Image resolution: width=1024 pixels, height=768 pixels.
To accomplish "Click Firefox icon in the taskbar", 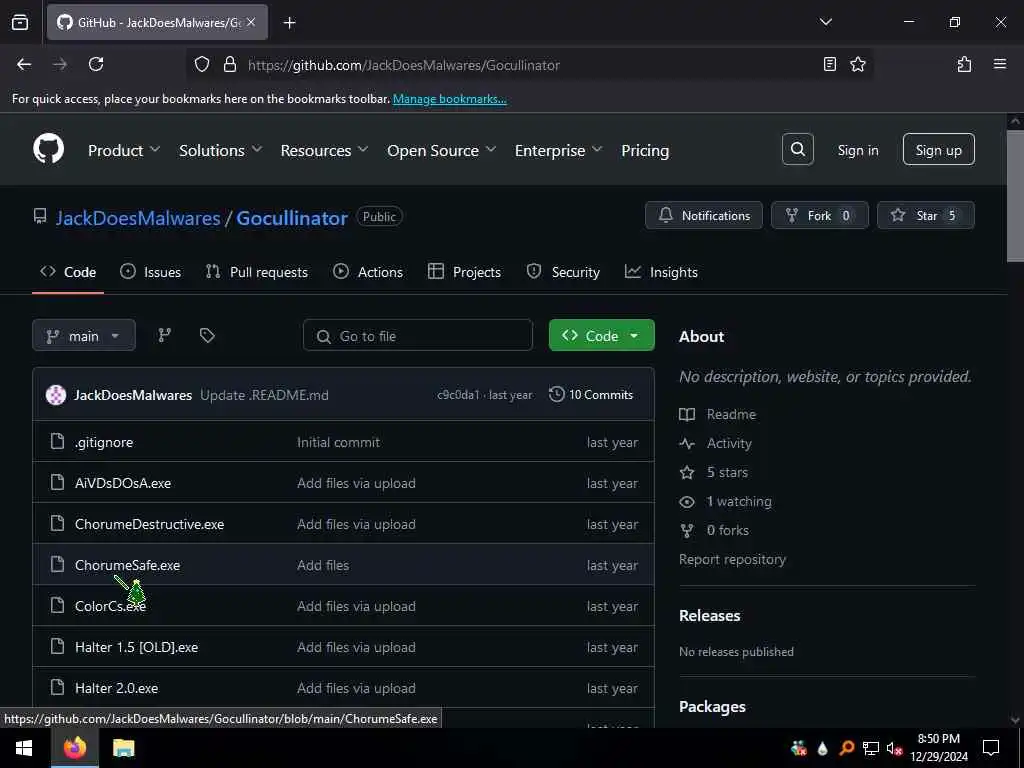I will (x=74, y=748).
